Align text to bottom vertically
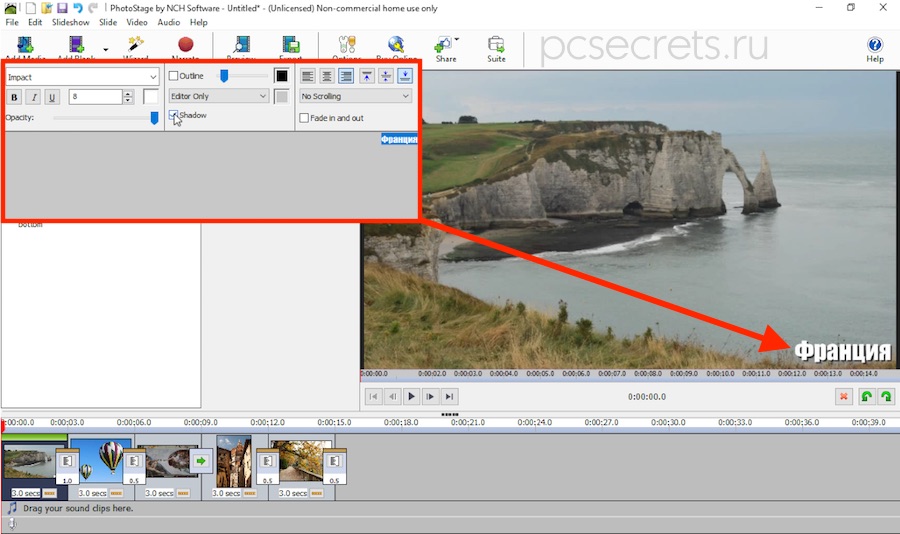Image resolution: width=900 pixels, height=534 pixels. click(405, 76)
